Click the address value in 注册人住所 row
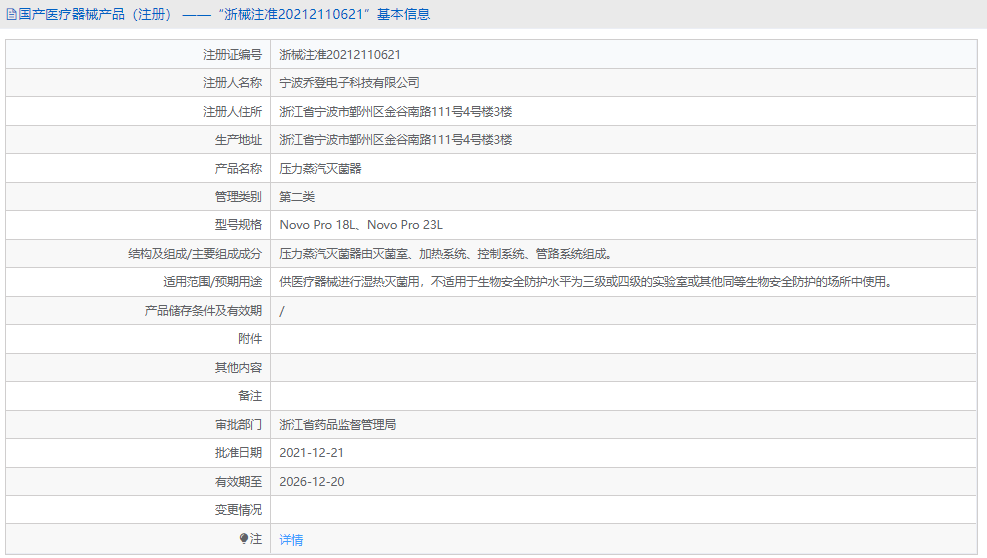The image size is (987, 558). coord(396,111)
